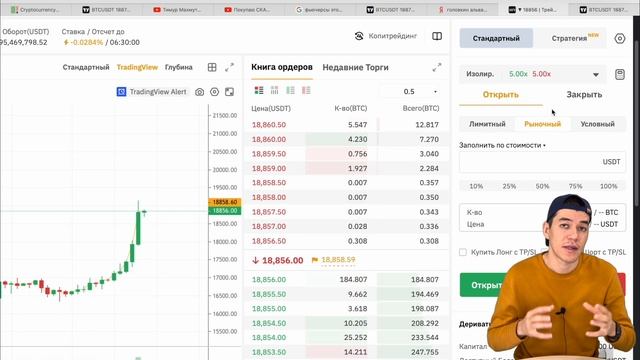Open chart settings gear icon
640x360 pixels.
pyautogui.click(x=214, y=92)
